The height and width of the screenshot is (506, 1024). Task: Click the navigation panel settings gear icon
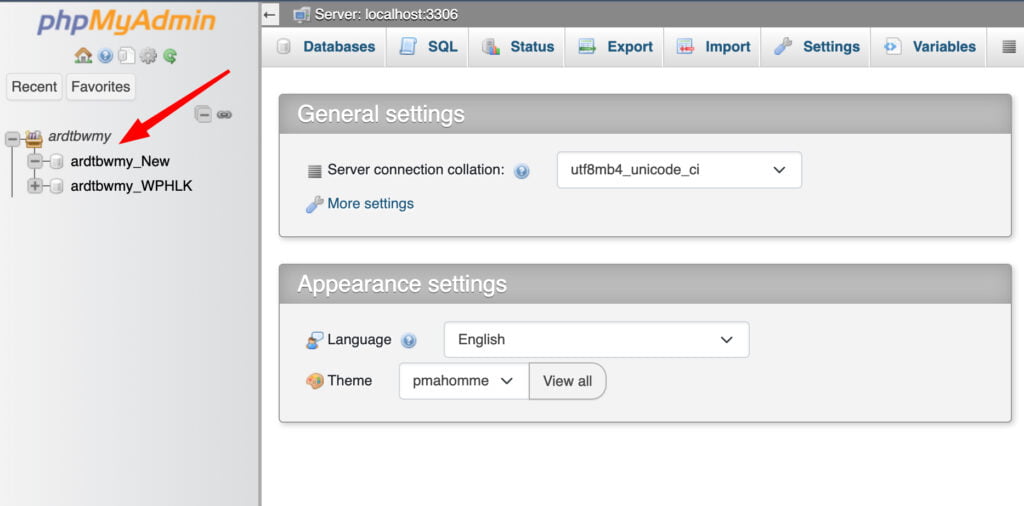click(x=148, y=56)
